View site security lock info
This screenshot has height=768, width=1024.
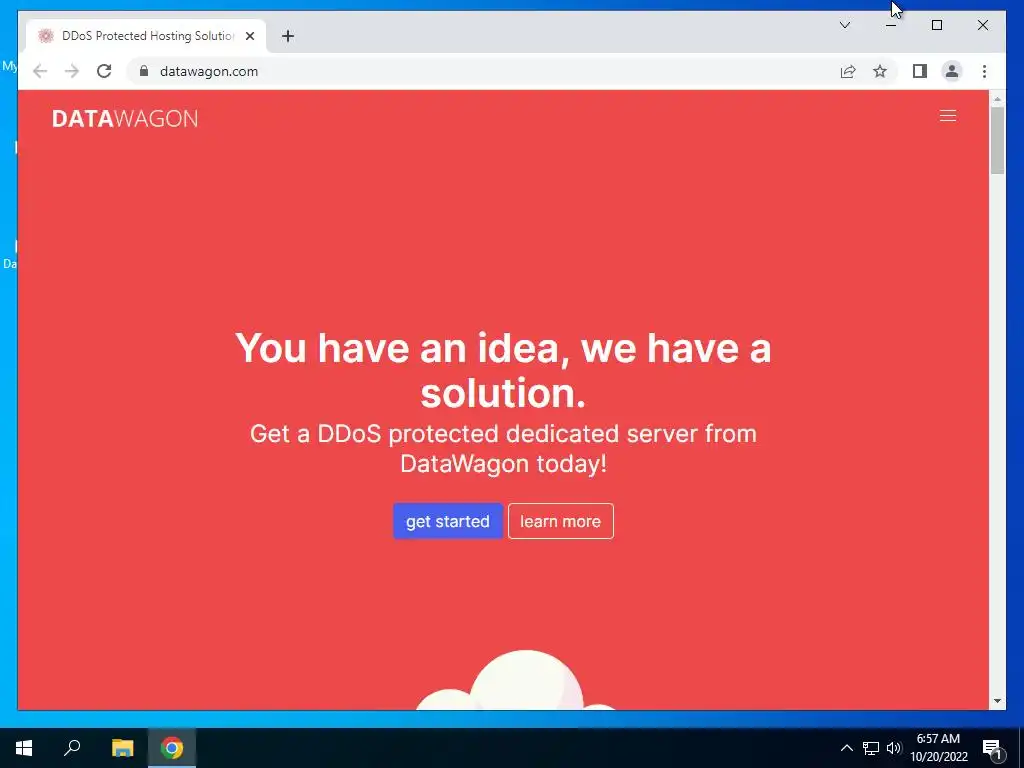tap(144, 71)
